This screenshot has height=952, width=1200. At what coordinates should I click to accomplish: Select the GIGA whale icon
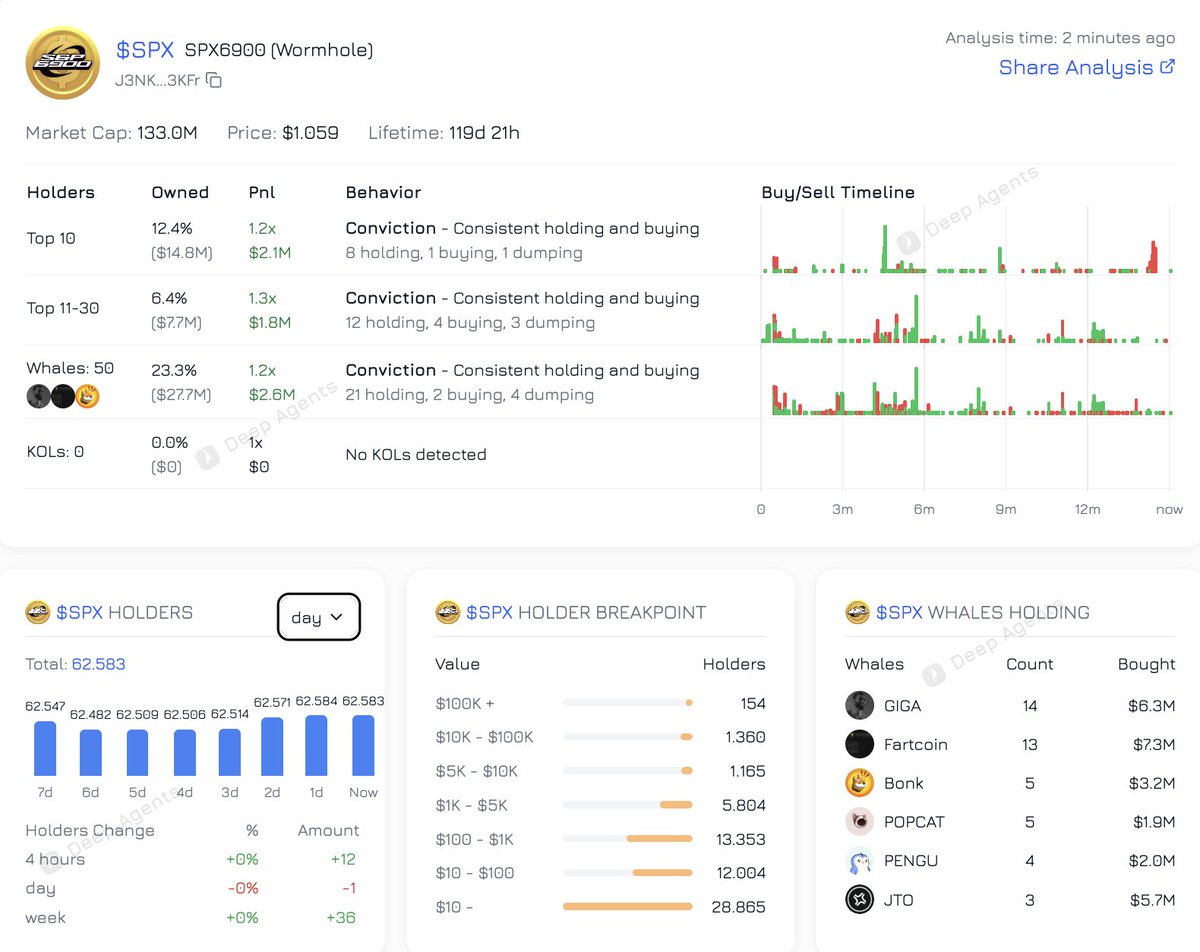(858, 705)
